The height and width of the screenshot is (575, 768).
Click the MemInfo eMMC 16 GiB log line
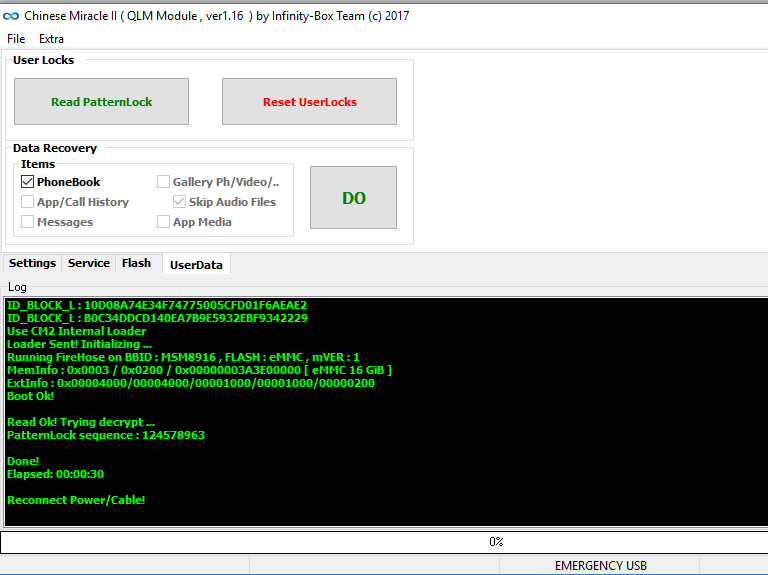point(199,370)
